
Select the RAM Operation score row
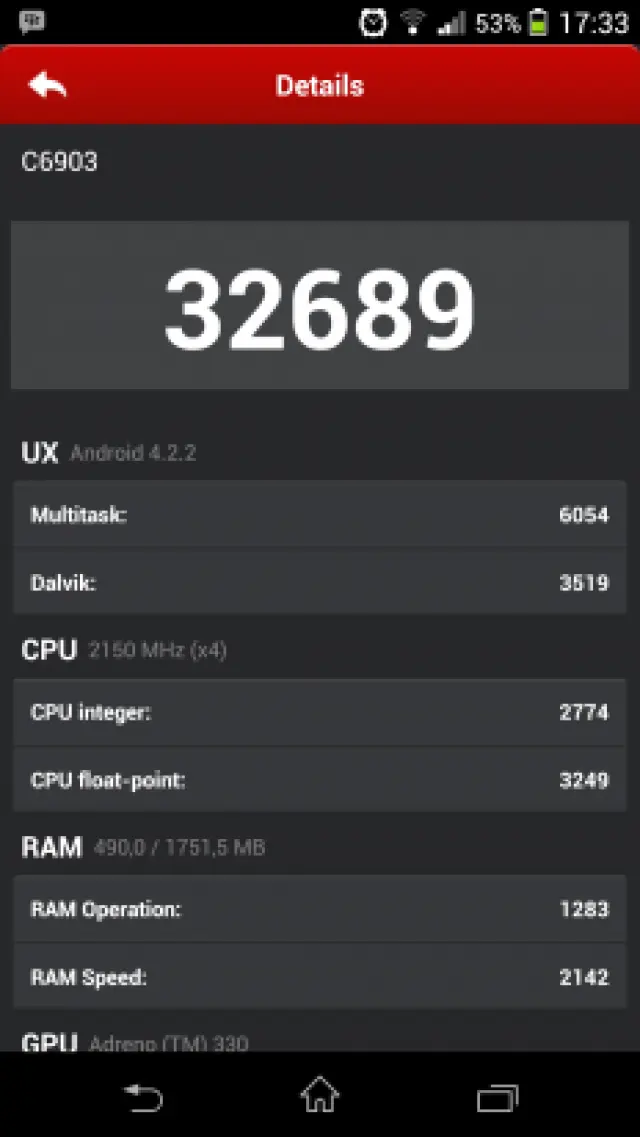[x=320, y=909]
